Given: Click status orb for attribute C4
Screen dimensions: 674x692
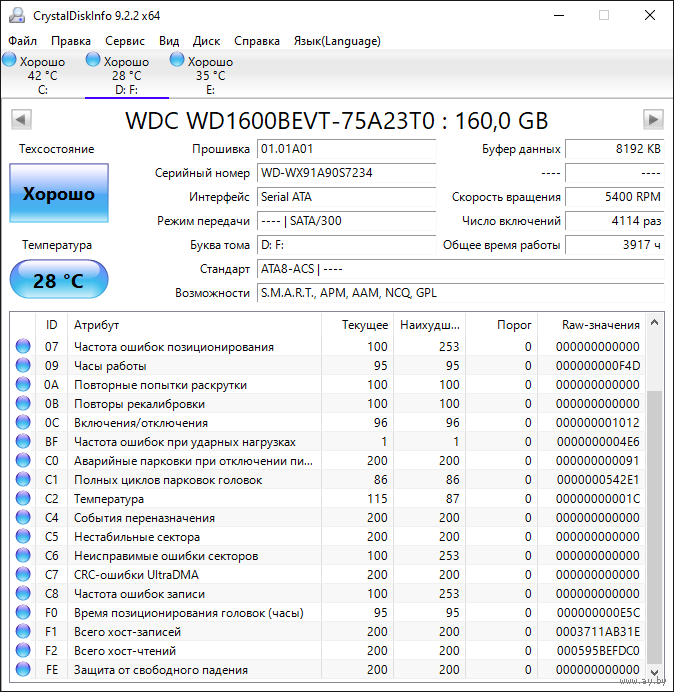Looking at the screenshot, I should click(23, 517).
